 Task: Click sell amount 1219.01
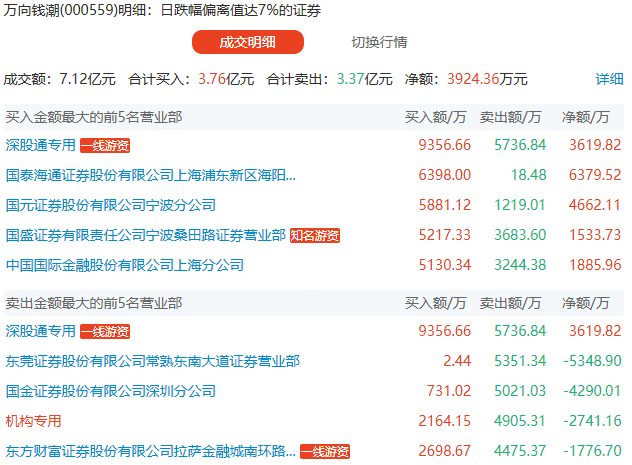point(520,205)
